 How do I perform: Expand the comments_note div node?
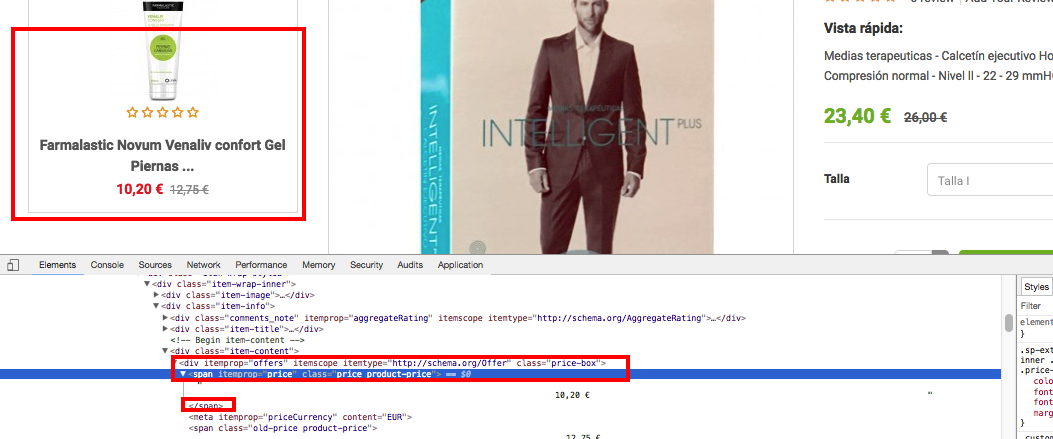(x=165, y=318)
